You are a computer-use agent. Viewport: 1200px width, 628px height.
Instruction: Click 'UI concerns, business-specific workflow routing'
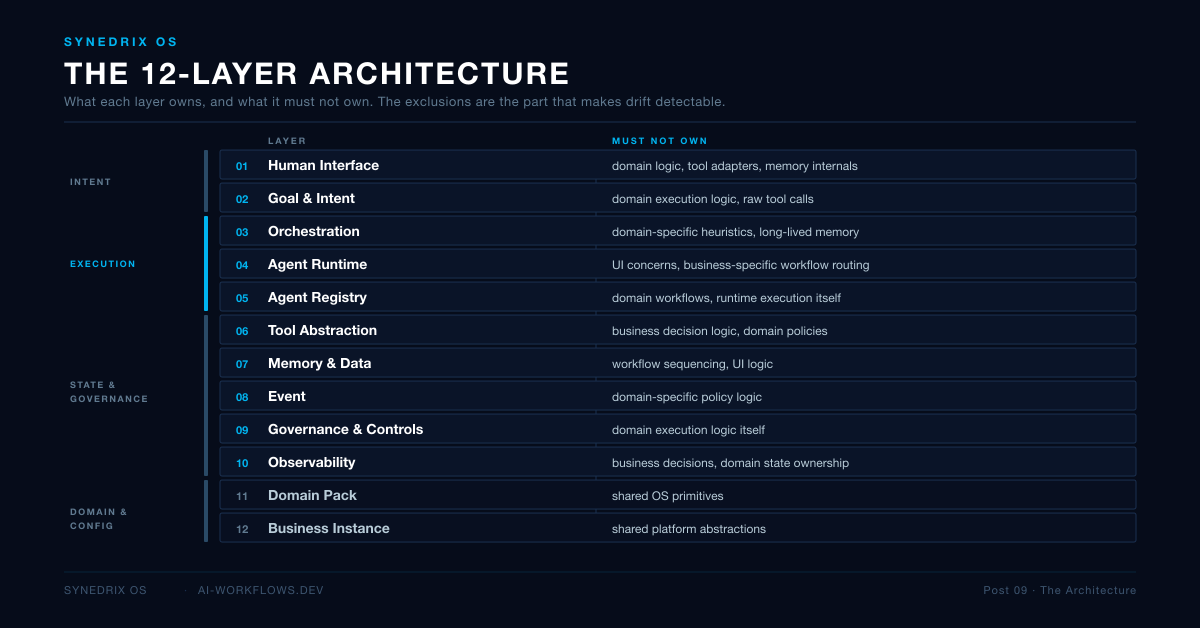pyautogui.click(x=741, y=265)
